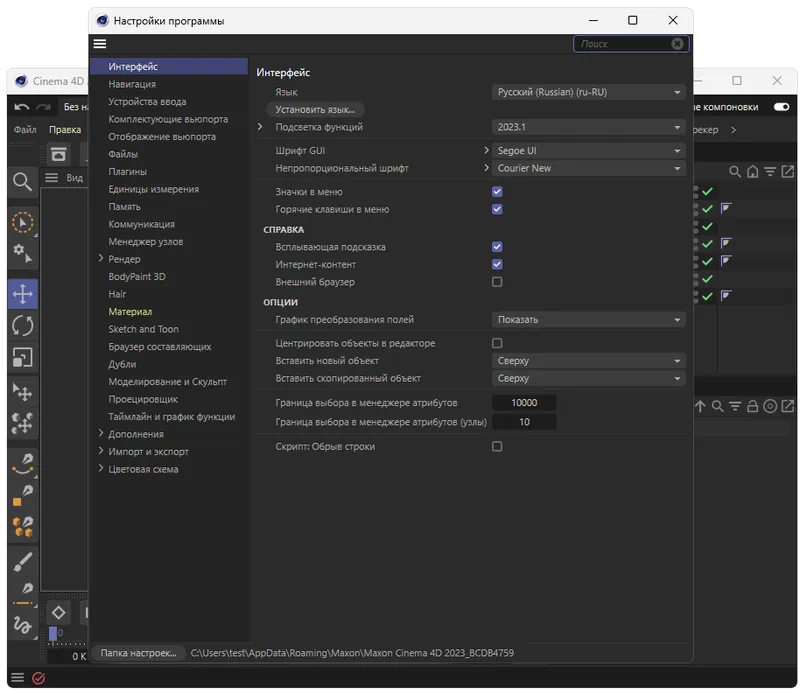Open the Вид menu of the viewport
Image resolution: width=800 pixels, height=694 pixels.
coord(74,178)
